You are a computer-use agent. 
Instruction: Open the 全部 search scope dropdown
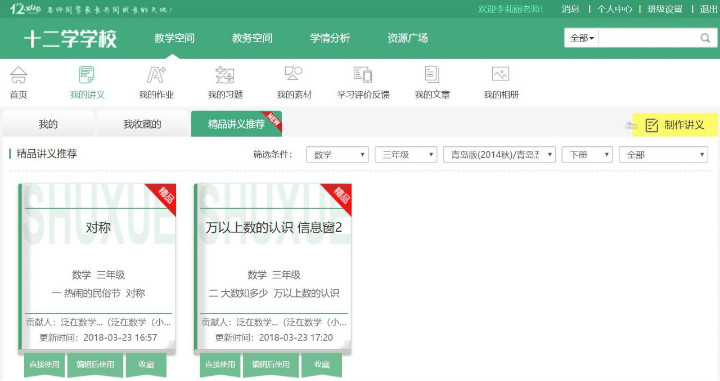pos(582,38)
